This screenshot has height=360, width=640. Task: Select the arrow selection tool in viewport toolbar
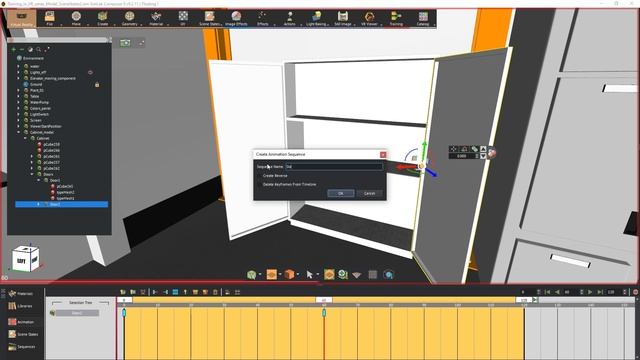pyautogui.click(x=309, y=275)
